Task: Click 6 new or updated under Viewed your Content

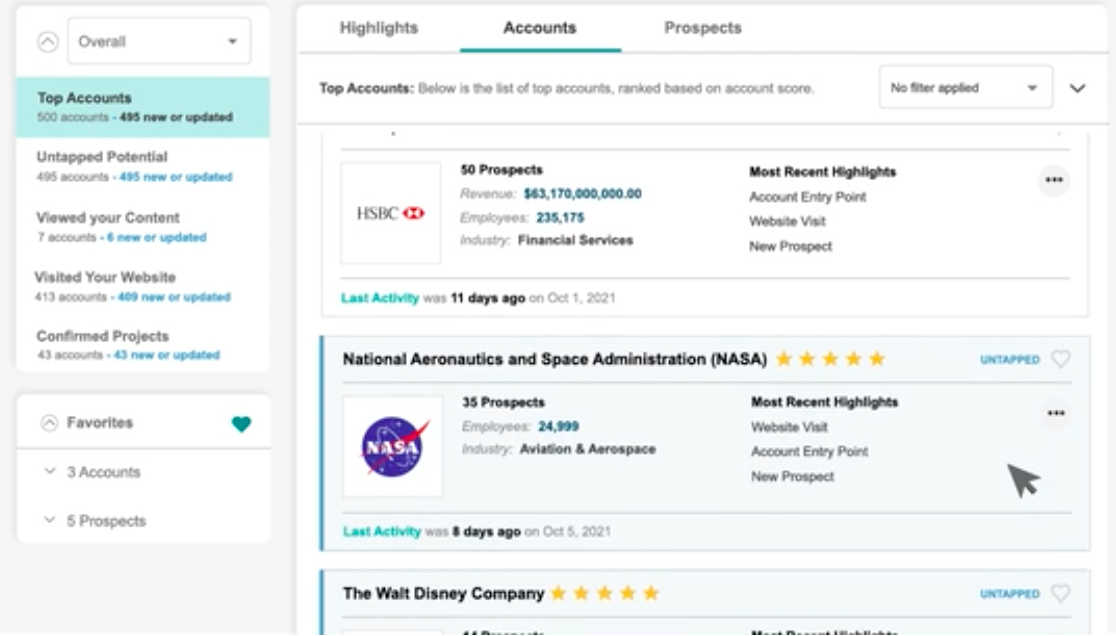Action: tap(156, 237)
